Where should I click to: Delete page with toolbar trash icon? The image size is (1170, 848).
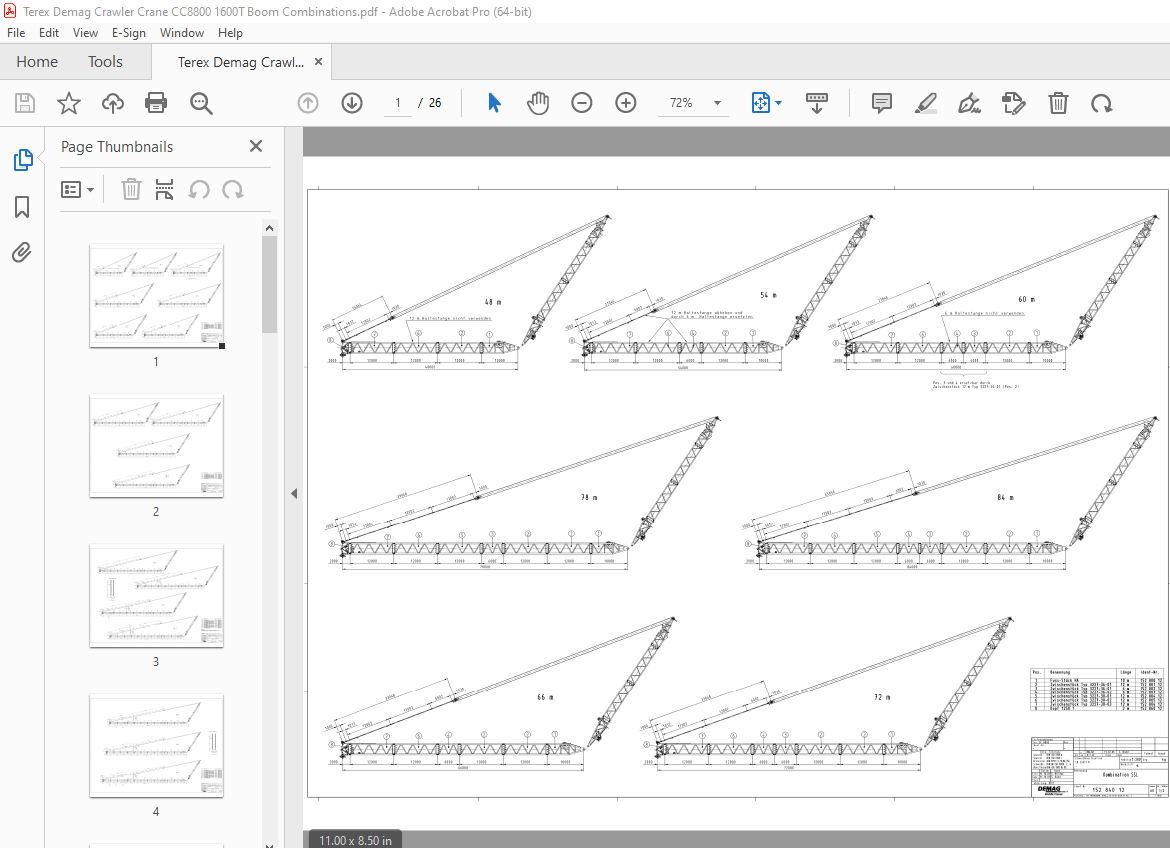coord(1058,103)
